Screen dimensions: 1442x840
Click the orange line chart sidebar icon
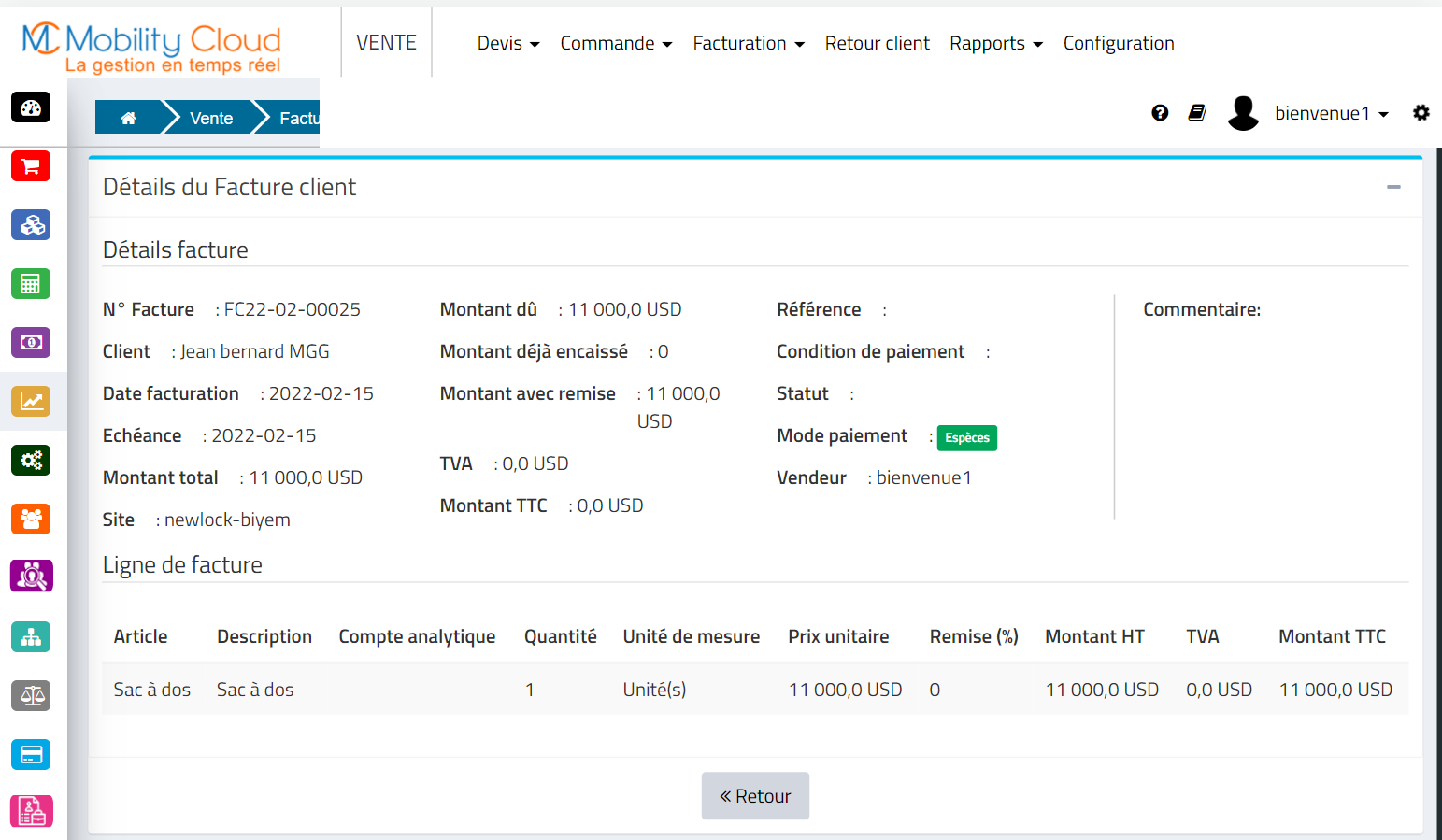[31, 402]
